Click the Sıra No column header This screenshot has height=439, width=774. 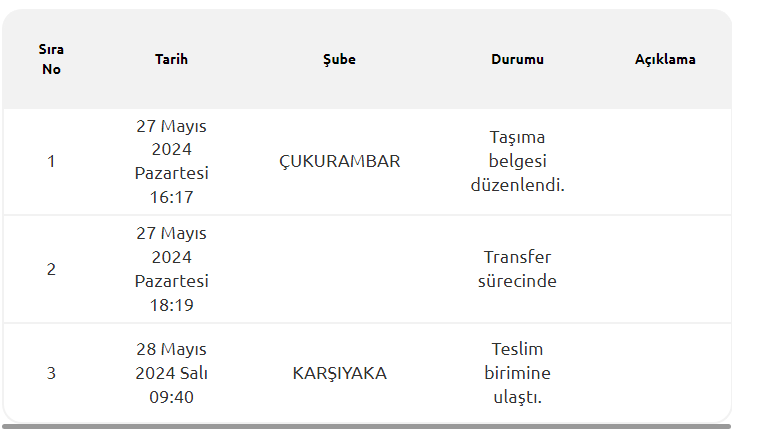tap(51, 59)
